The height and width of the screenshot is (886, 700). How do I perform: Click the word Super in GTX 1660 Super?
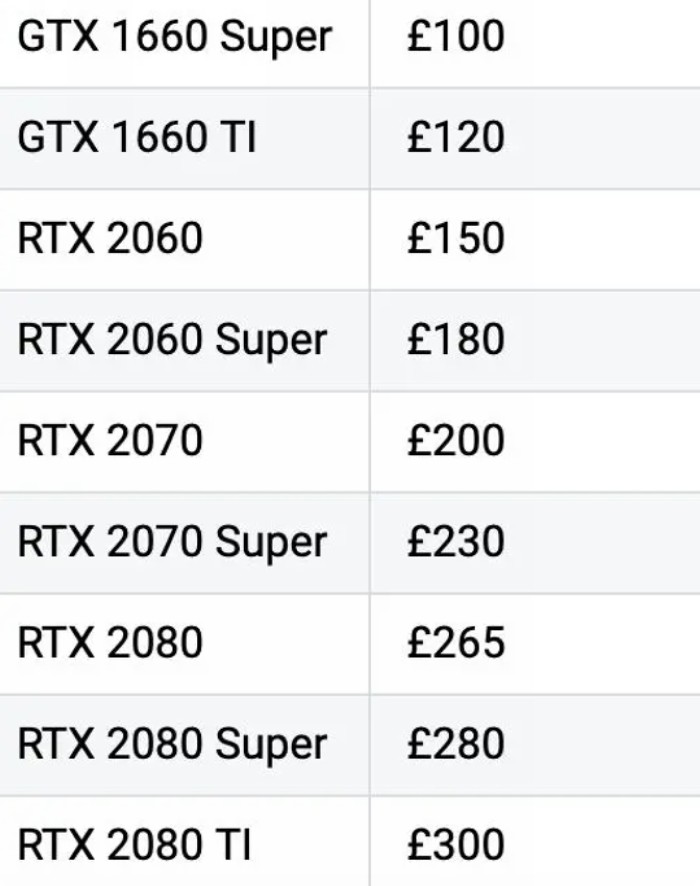pos(276,38)
